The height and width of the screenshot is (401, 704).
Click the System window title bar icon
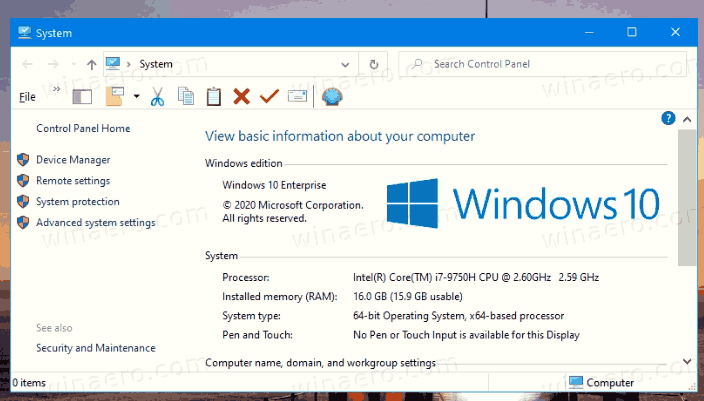click(x=24, y=32)
